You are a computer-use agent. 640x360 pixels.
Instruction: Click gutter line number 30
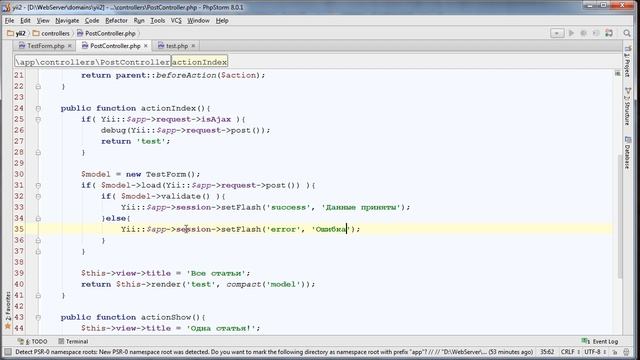pyautogui.click(x=19, y=174)
